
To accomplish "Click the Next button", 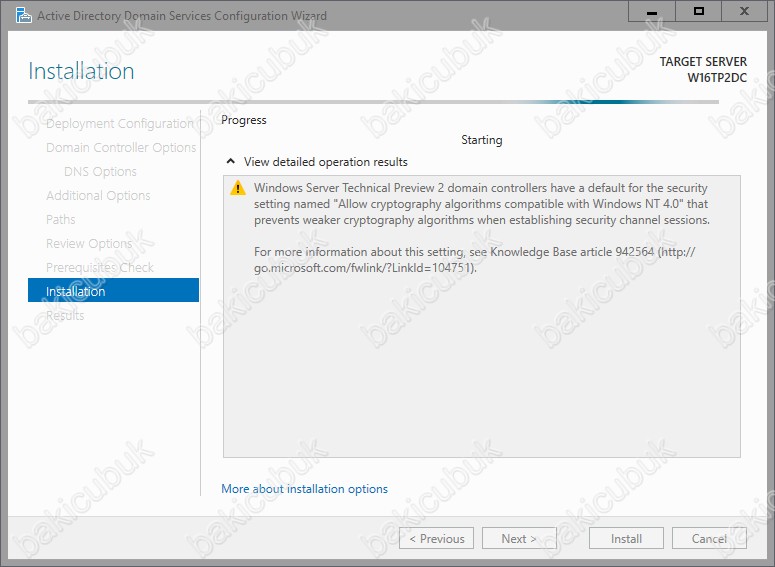I will tap(519, 538).
